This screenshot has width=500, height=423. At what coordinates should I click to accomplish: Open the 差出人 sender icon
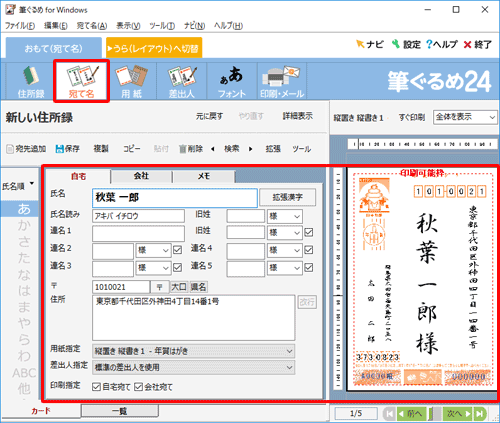(x=182, y=81)
